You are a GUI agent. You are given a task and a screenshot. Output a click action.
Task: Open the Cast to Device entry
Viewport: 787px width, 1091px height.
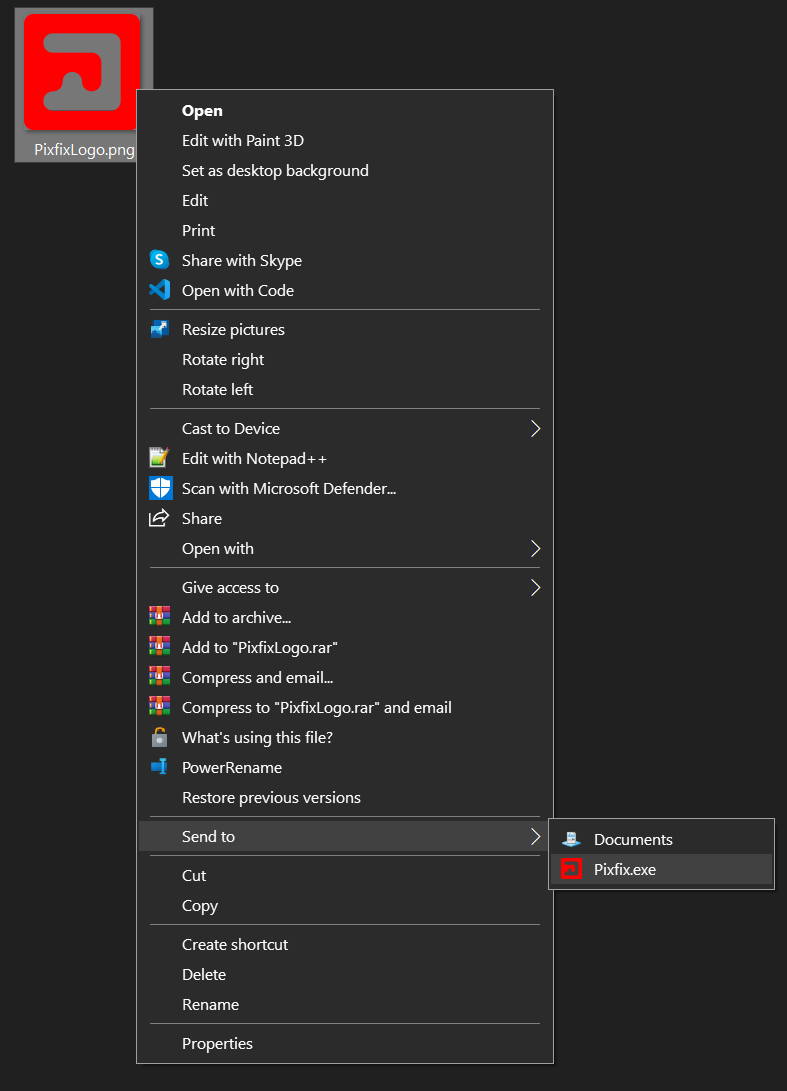(x=345, y=429)
